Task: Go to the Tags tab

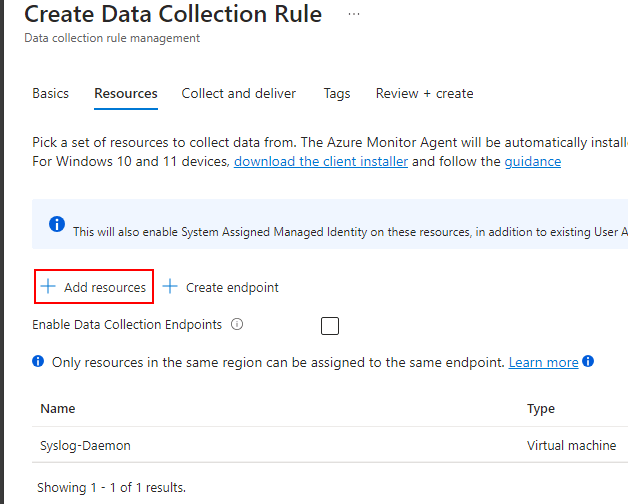Action: pos(337,93)
